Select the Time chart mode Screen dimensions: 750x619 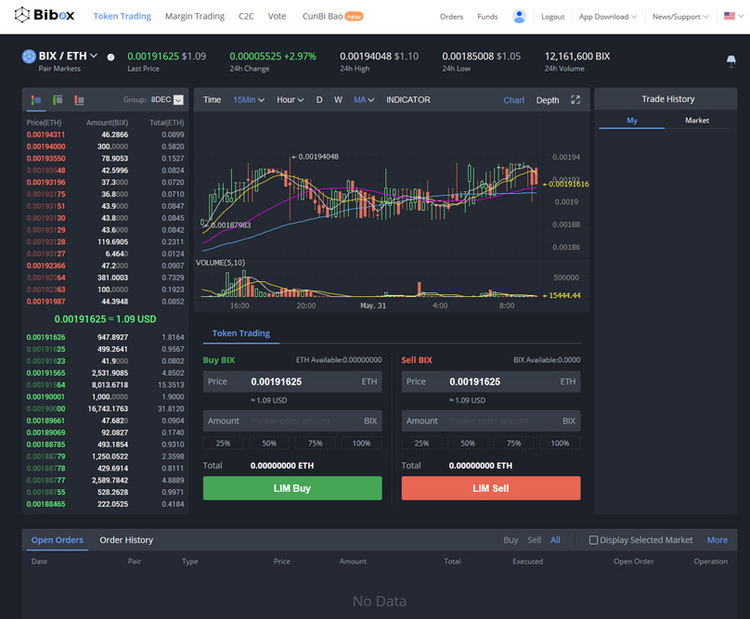point(212,100)
